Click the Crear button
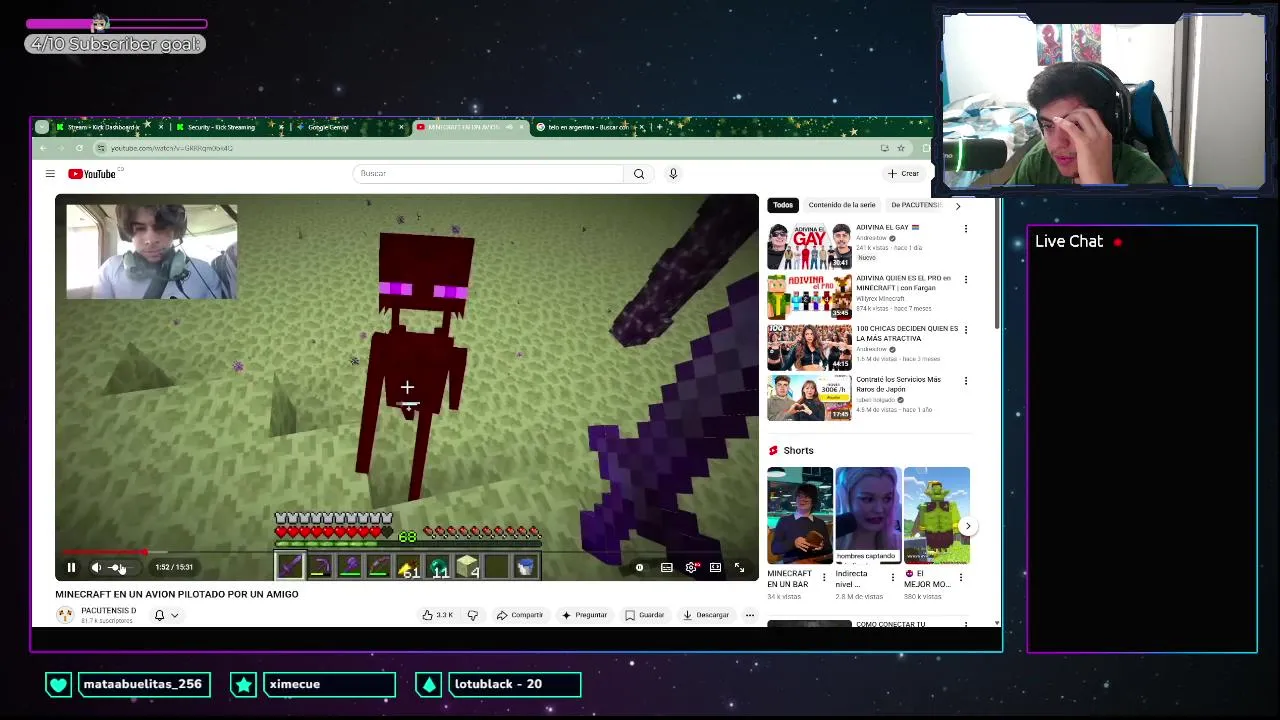 pos(903,174)
